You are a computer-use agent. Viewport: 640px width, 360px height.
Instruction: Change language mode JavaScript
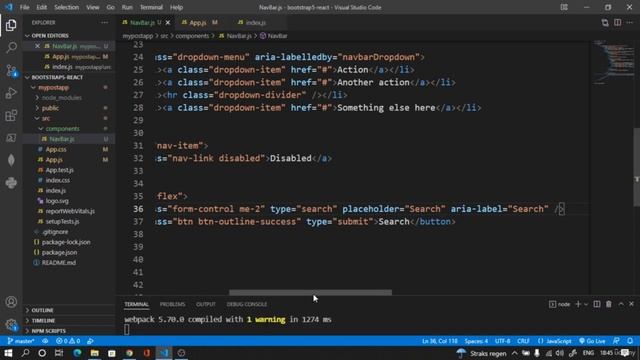pos(554,341)
